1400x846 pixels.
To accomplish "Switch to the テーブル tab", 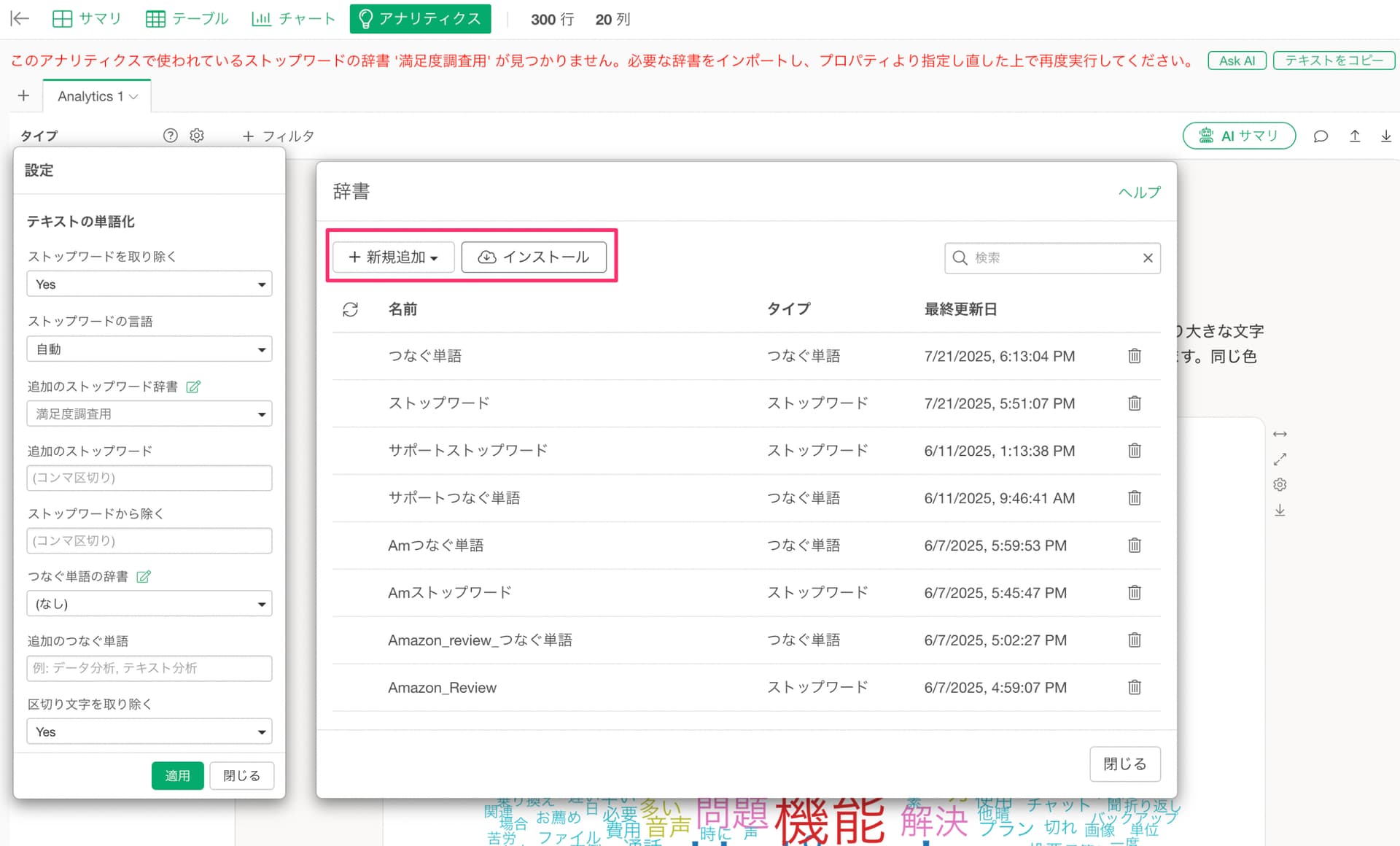I will (x=187, y=19).
